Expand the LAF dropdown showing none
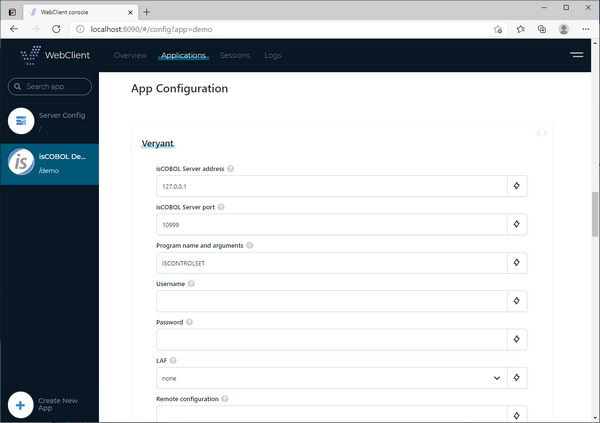Image resolution: width=600 pixels, height=423 pixels. coord(330,378)
